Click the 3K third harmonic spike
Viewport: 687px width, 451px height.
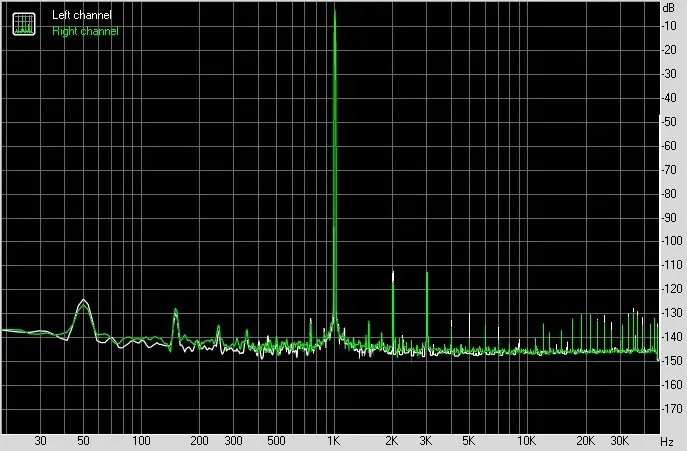coord(427,274)
